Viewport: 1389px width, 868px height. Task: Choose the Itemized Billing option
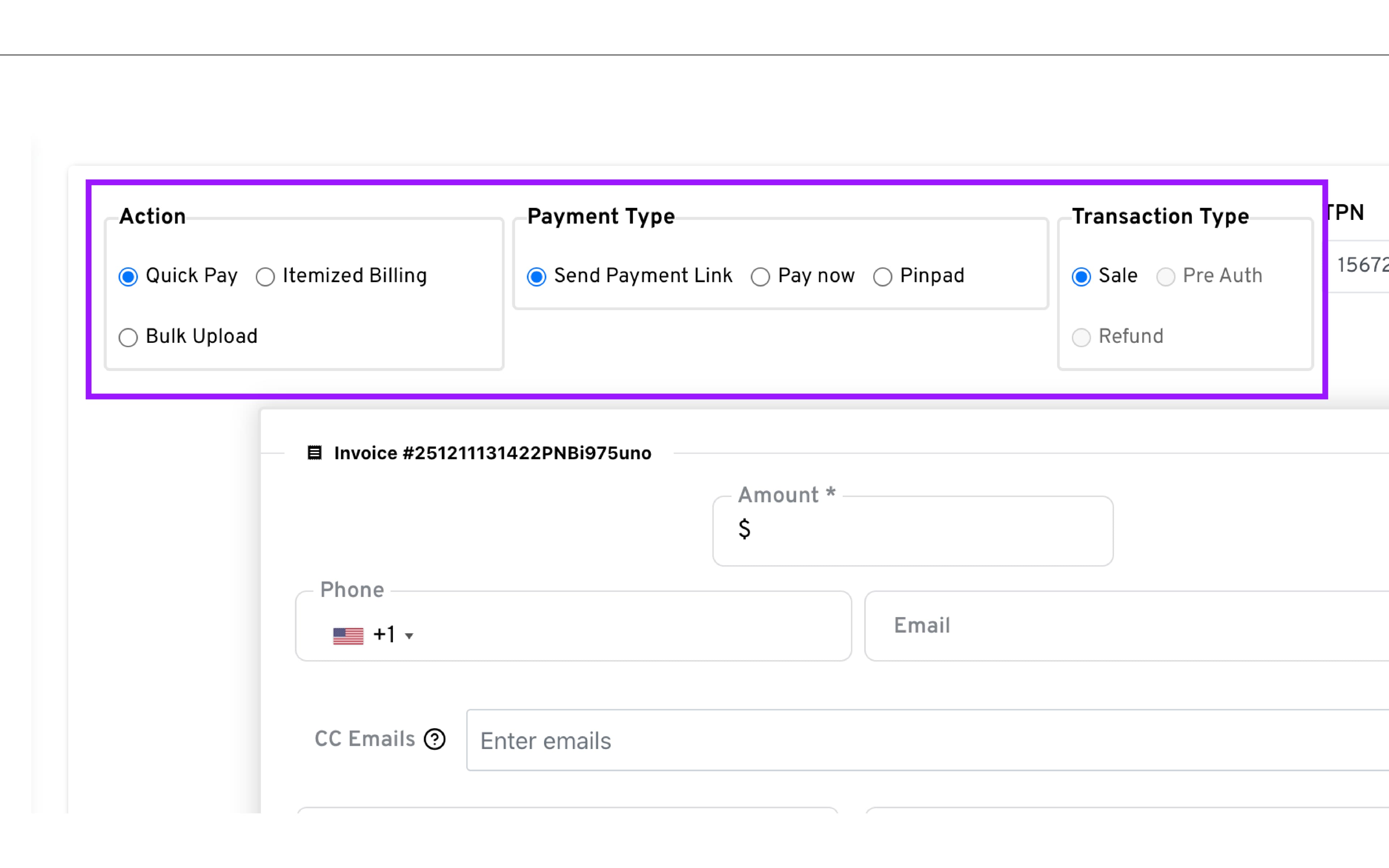(x=265, y=277)
